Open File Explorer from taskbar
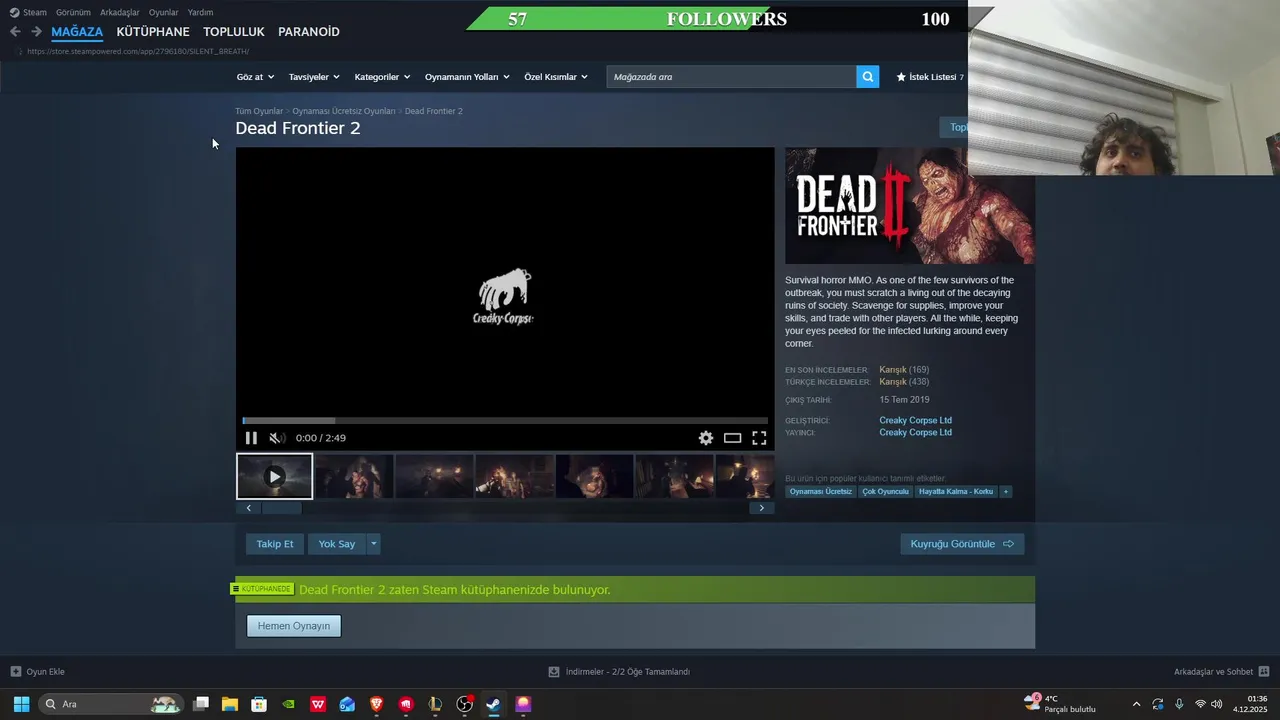Screen dimensions: 1280x720 [x=230, y=704]
